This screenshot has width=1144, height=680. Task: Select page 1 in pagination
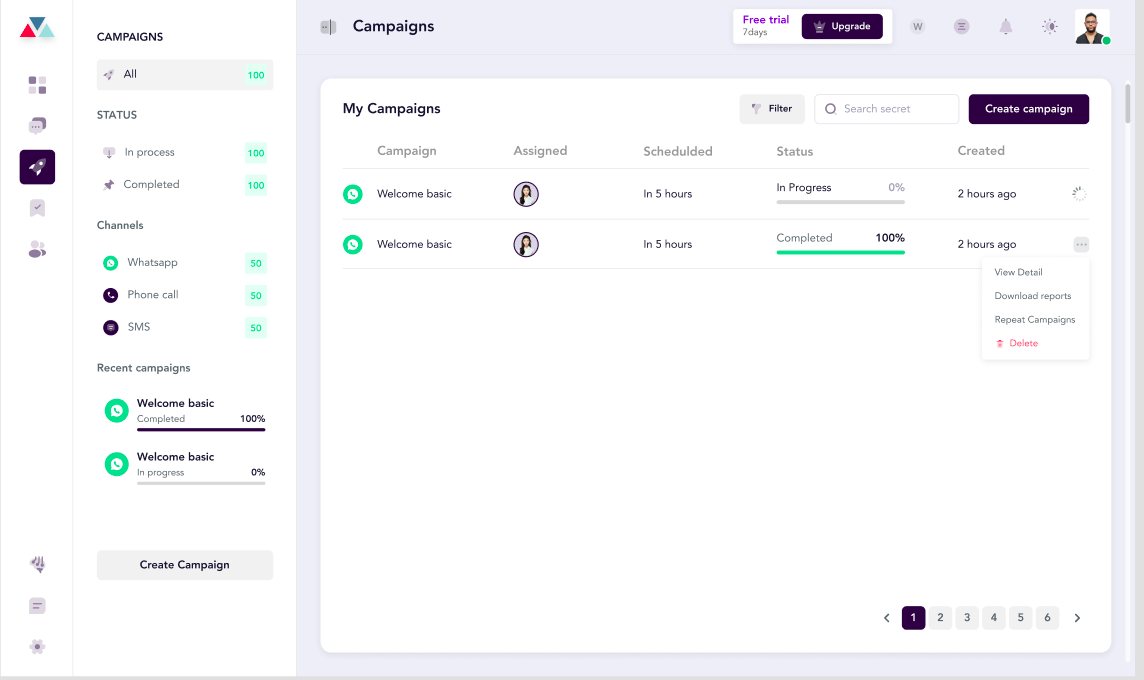[x=913, y=618]
